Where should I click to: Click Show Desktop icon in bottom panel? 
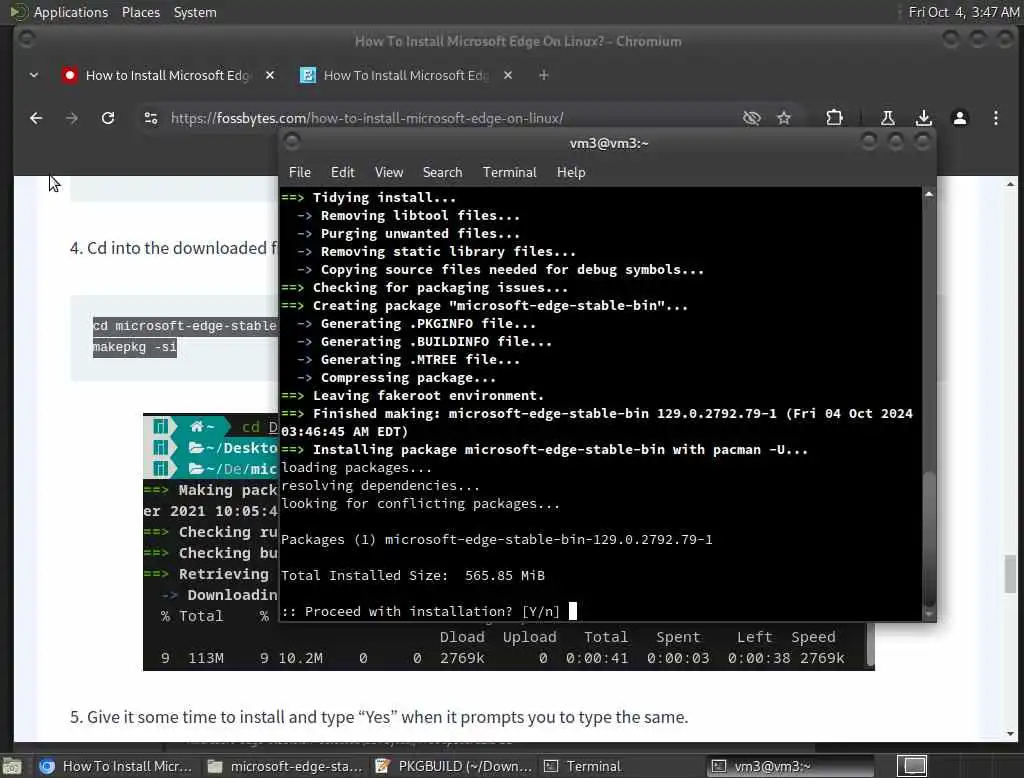tap(12, 766)
